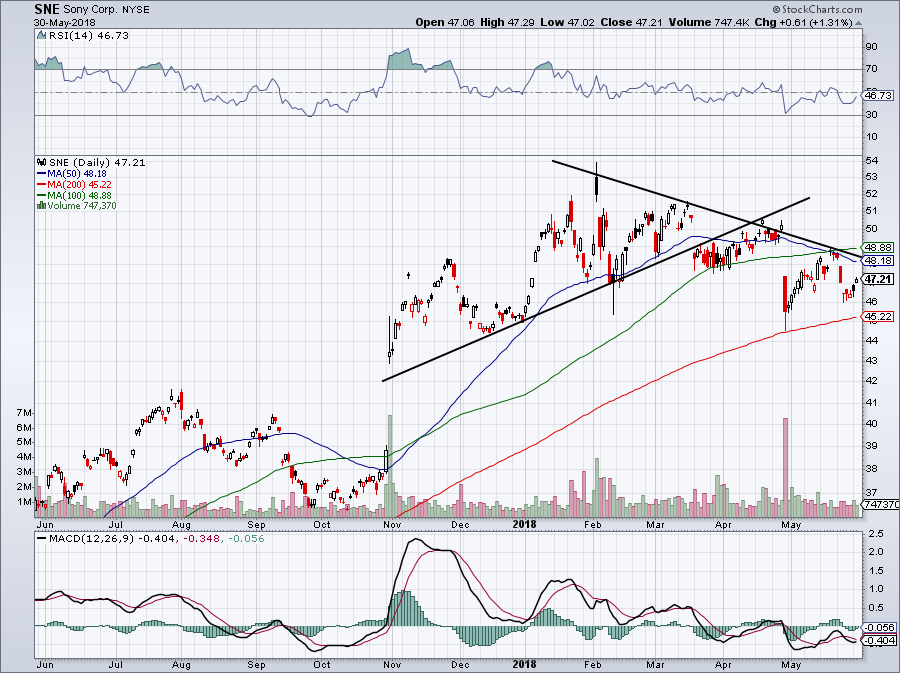
Task: Click the candlestick icon beside SNE (Daily)
Action: coord(41,162)
